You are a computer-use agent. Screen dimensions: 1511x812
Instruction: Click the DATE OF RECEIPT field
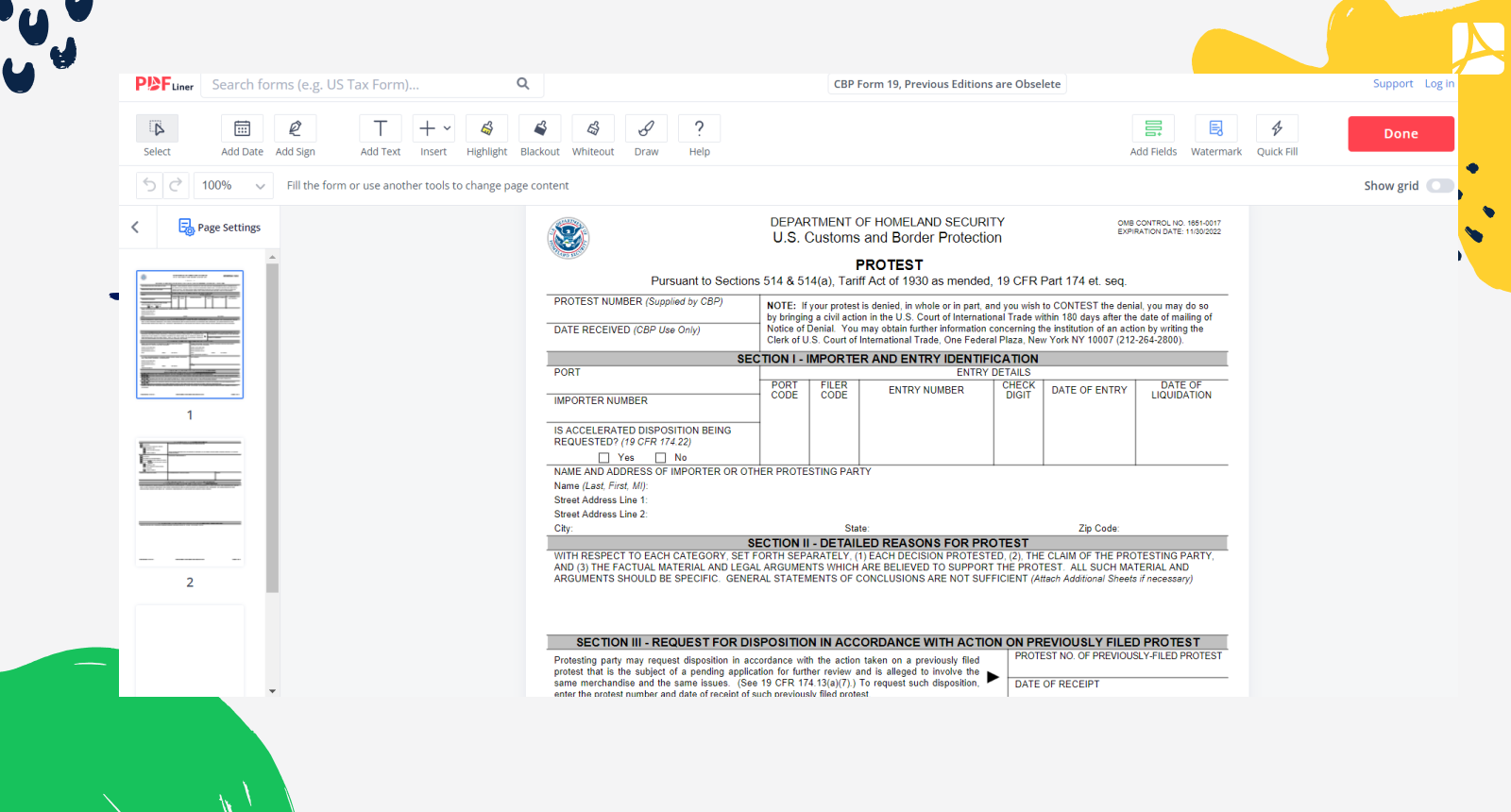tap(1119, 687)
